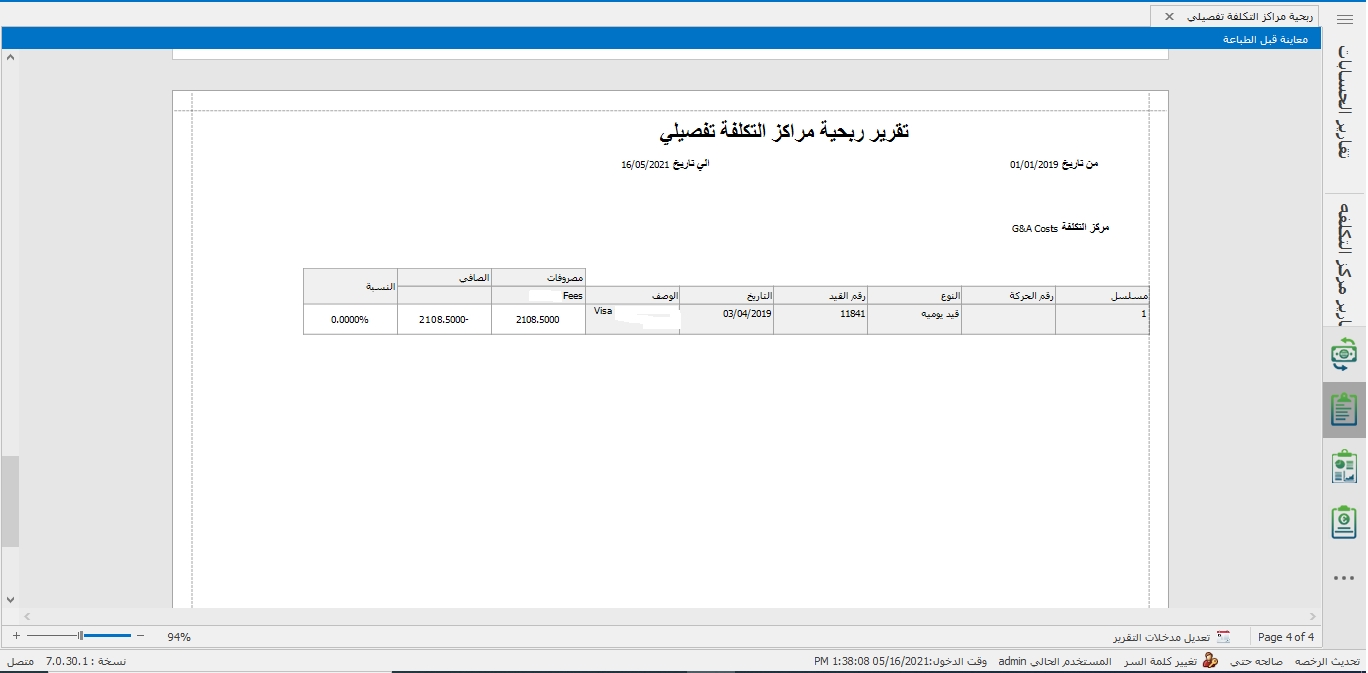This screenshot has width=1368, height=673.
Task: Click the change password user icon
Action: (x=1210, y=661)
